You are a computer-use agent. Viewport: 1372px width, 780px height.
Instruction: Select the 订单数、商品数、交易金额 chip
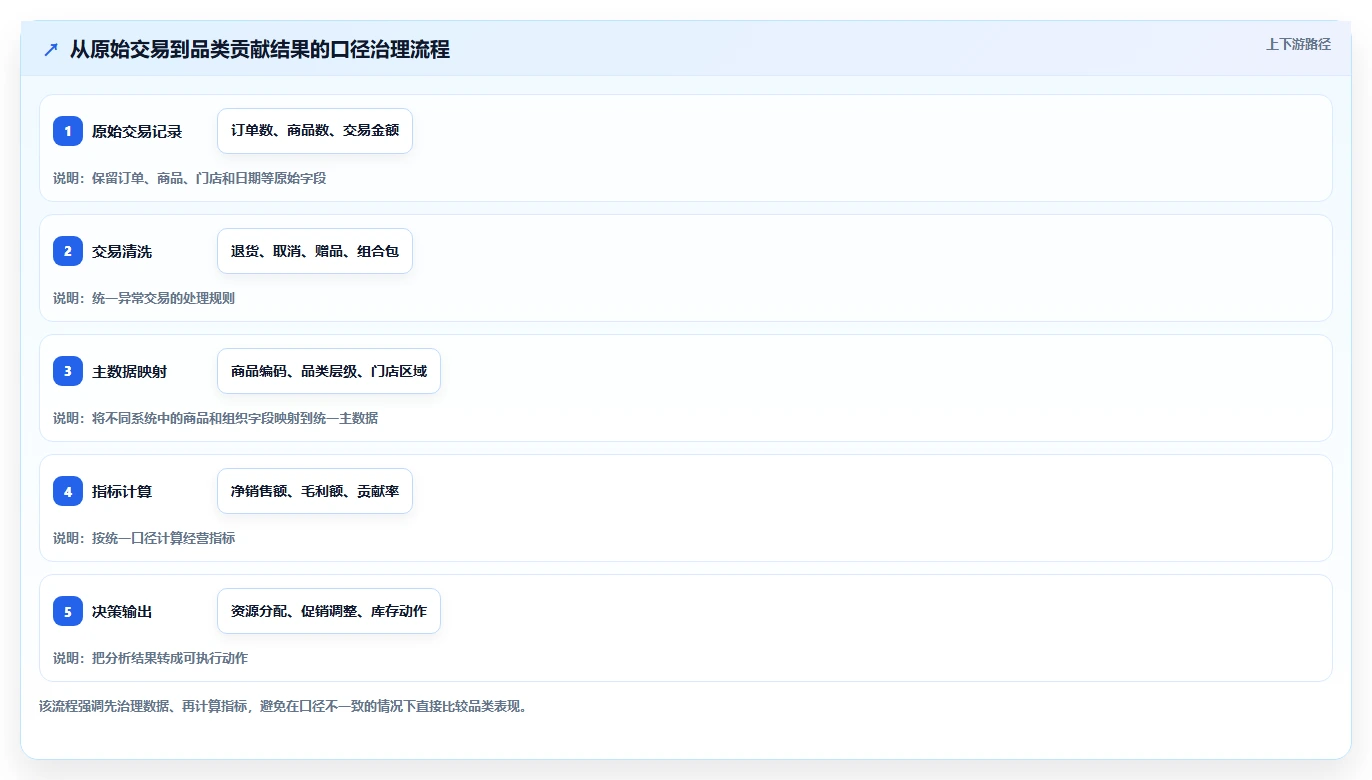[x=315, y=131]
